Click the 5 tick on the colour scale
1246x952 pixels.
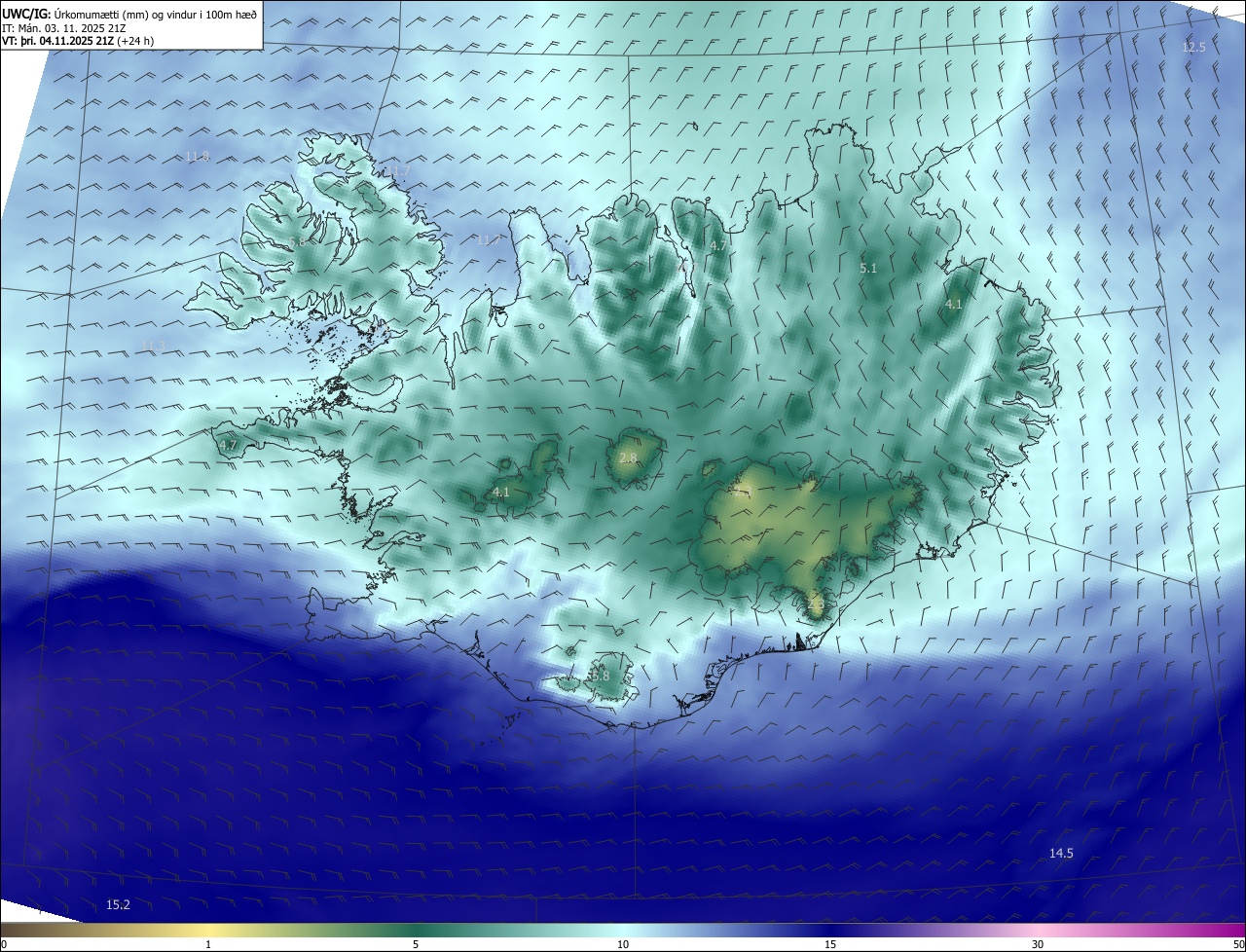[x=416, y=944]
